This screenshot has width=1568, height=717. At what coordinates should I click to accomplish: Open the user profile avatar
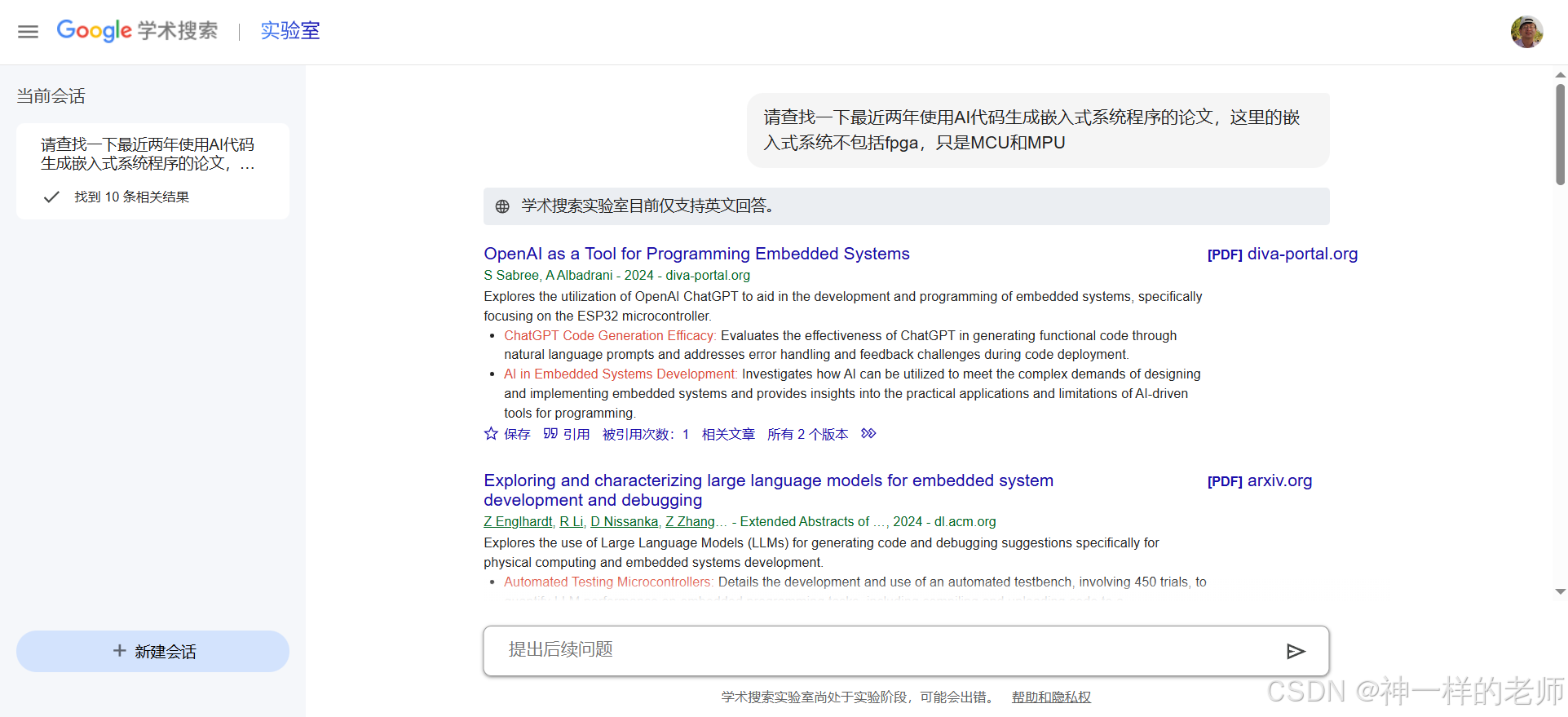(x=1526, y=32)
